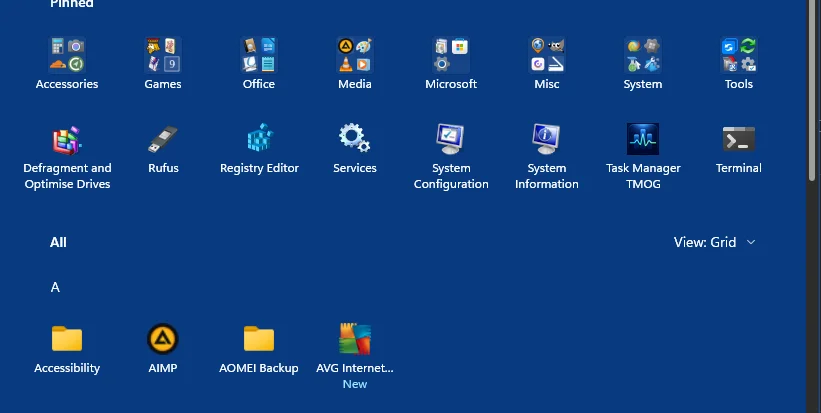Open the Microsoft pinned folder

coord(451,64)
